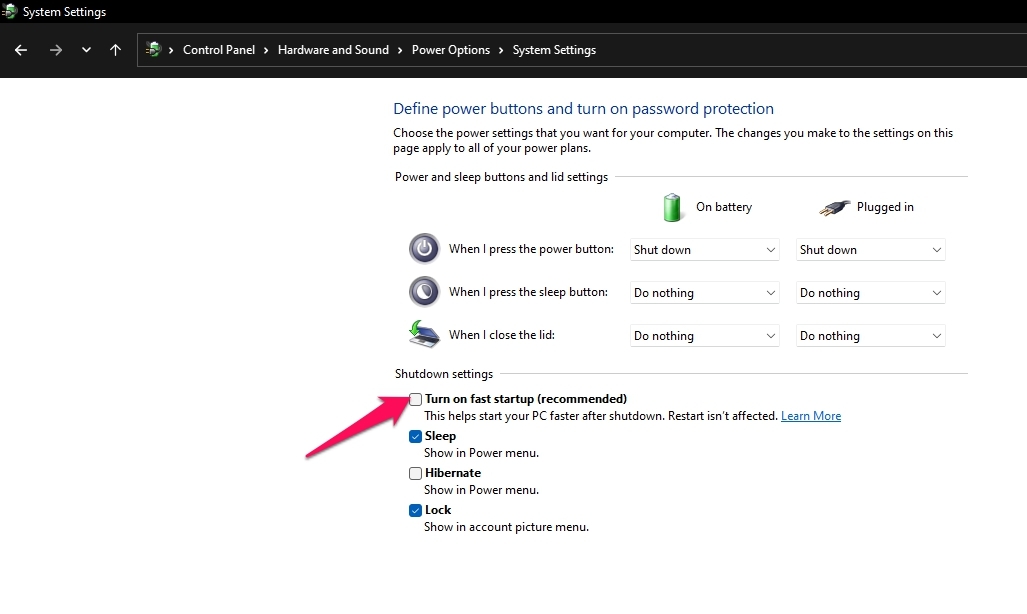The height and width of the screenshot is (614, 1027).
Task: Go back with the left arrow button
Action: click(21, 50)
